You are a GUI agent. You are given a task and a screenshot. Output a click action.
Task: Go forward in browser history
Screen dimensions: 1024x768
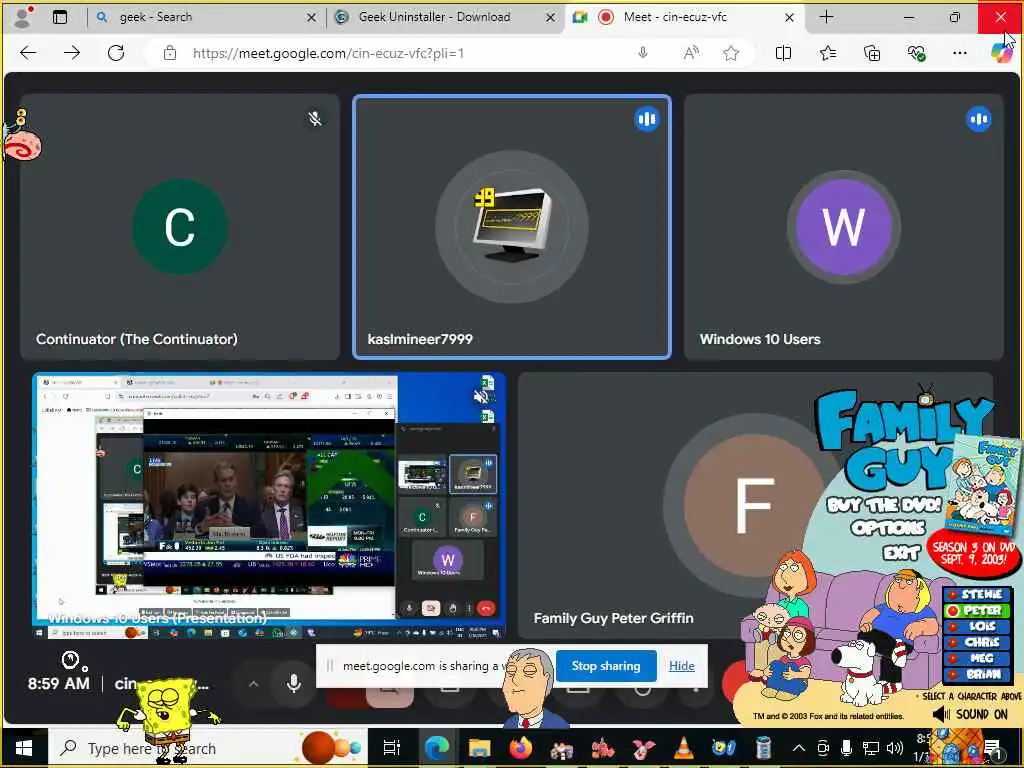click(72, 53)
